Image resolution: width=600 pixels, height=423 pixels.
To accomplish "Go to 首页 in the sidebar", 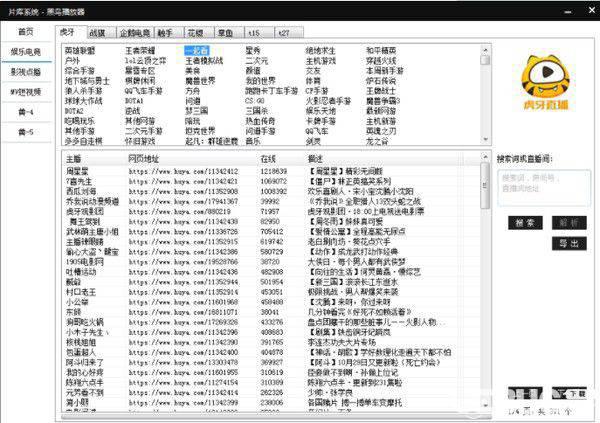I will (26, 32).
